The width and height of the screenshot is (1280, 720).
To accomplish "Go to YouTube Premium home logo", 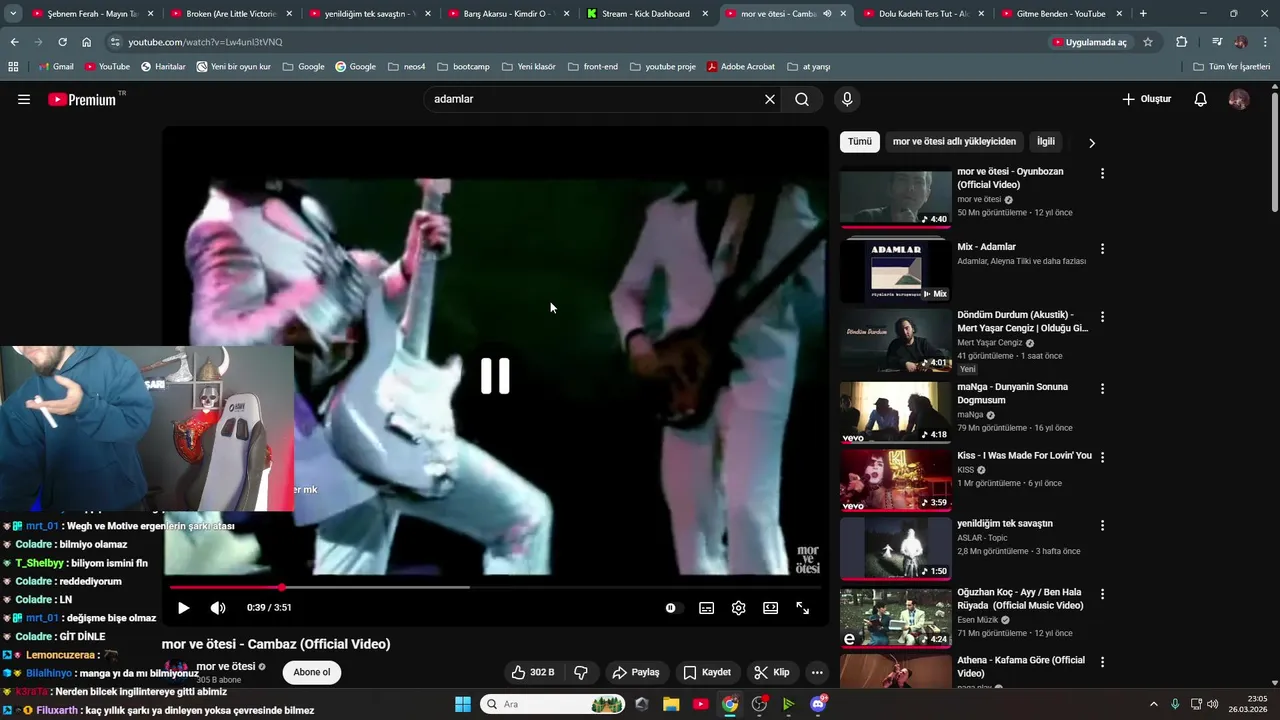I will pyautogui.click(x=84, y=99).
